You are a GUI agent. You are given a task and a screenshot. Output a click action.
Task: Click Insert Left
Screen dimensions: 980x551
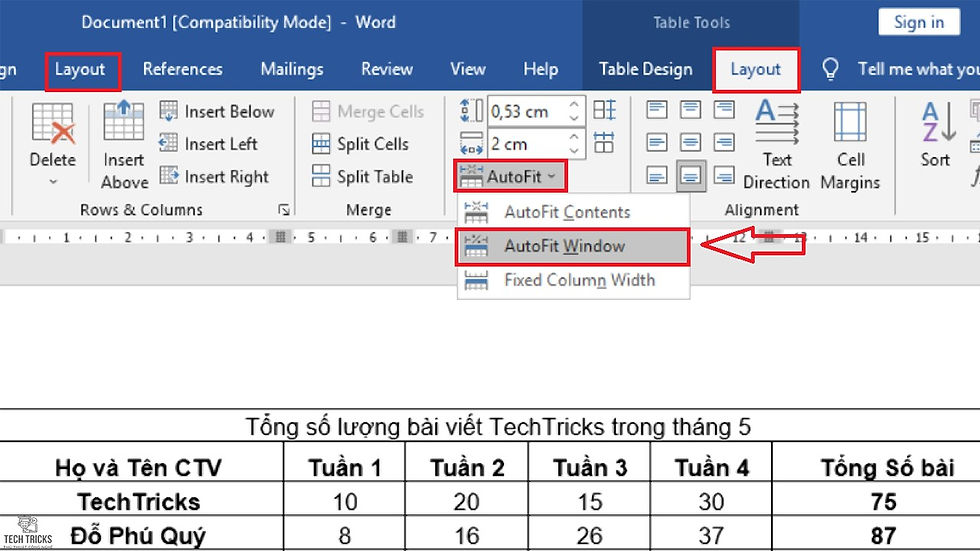pos(208,144)
